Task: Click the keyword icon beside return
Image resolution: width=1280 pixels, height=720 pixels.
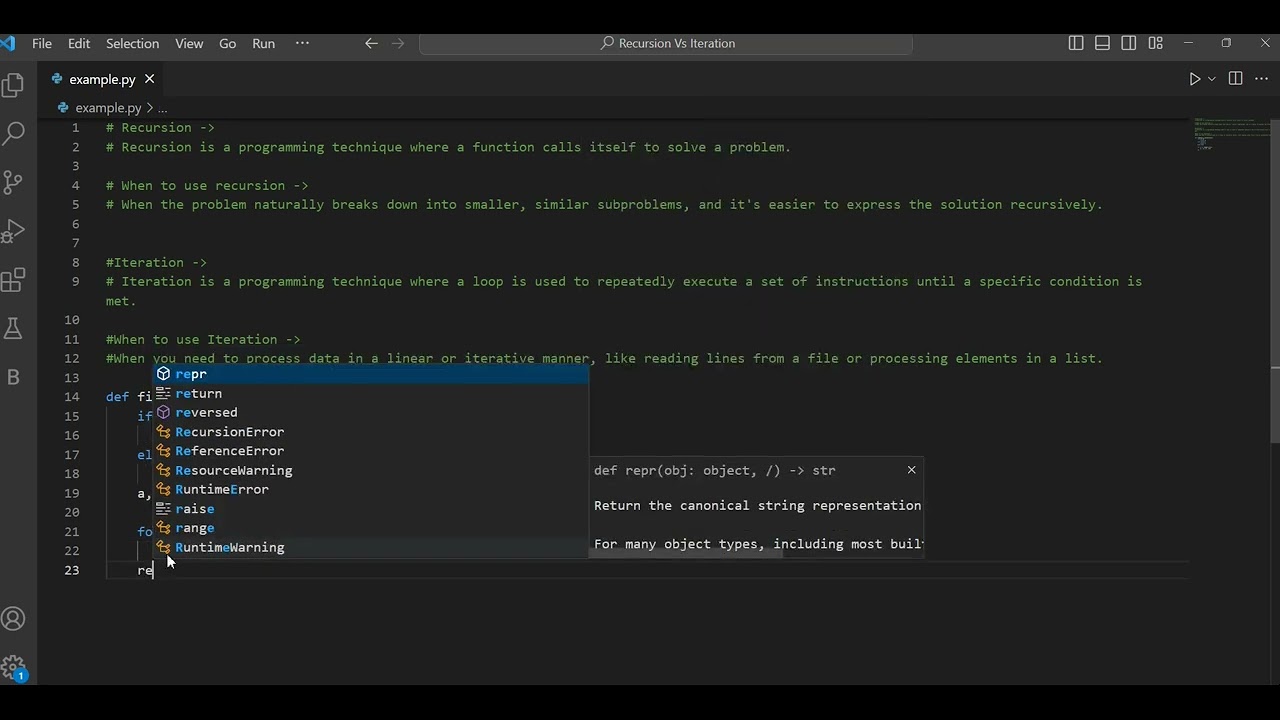Action: (x=163, y=393)
